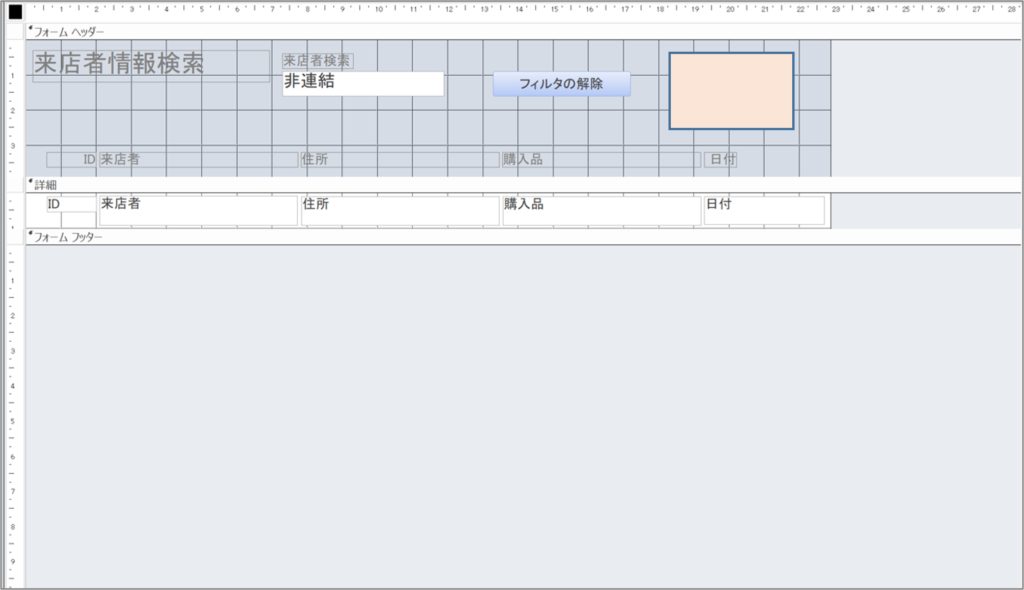The height and width of the screenshot is (590, 1024).
Task: Click the vertical ruler beside form header
Action: coord(13,108)
